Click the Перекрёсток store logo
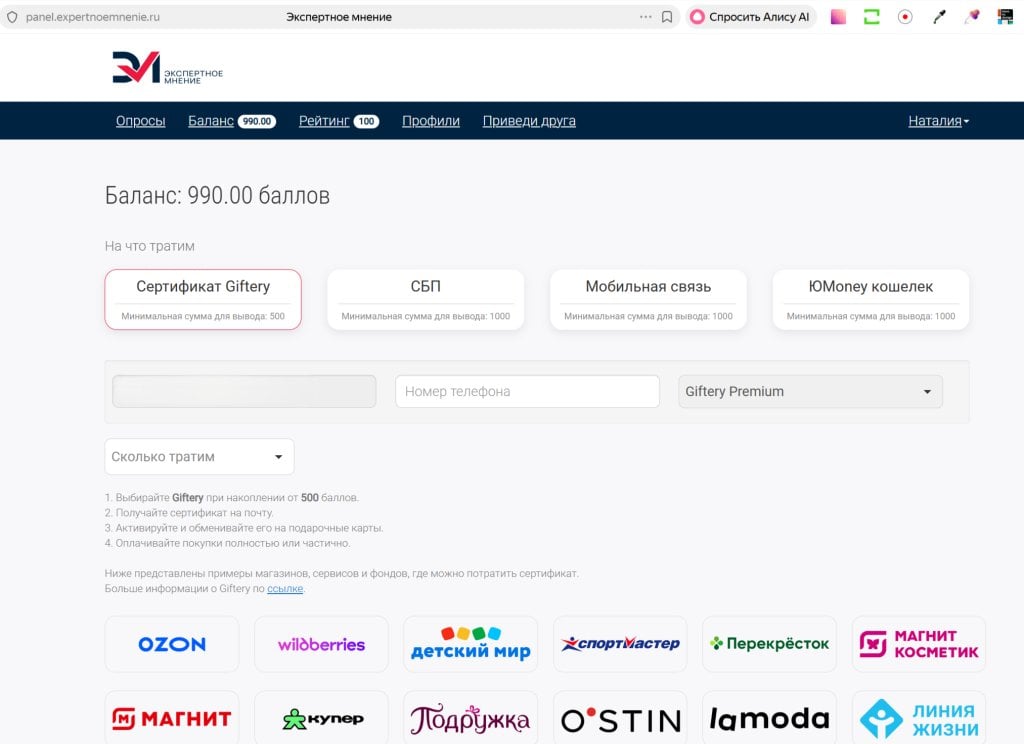Image resolution: width=1024 pixels, height=744 pixels. (769, 644)
